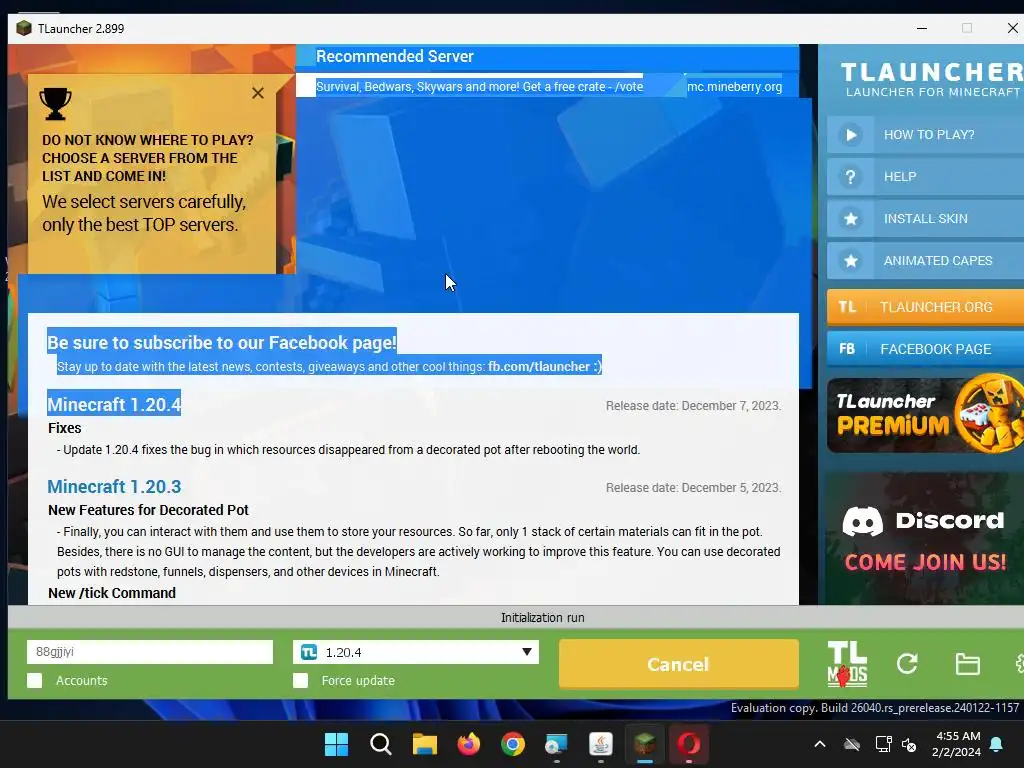
Task: Click the New /tick Command heading
Action: click(x=112, y=593)
